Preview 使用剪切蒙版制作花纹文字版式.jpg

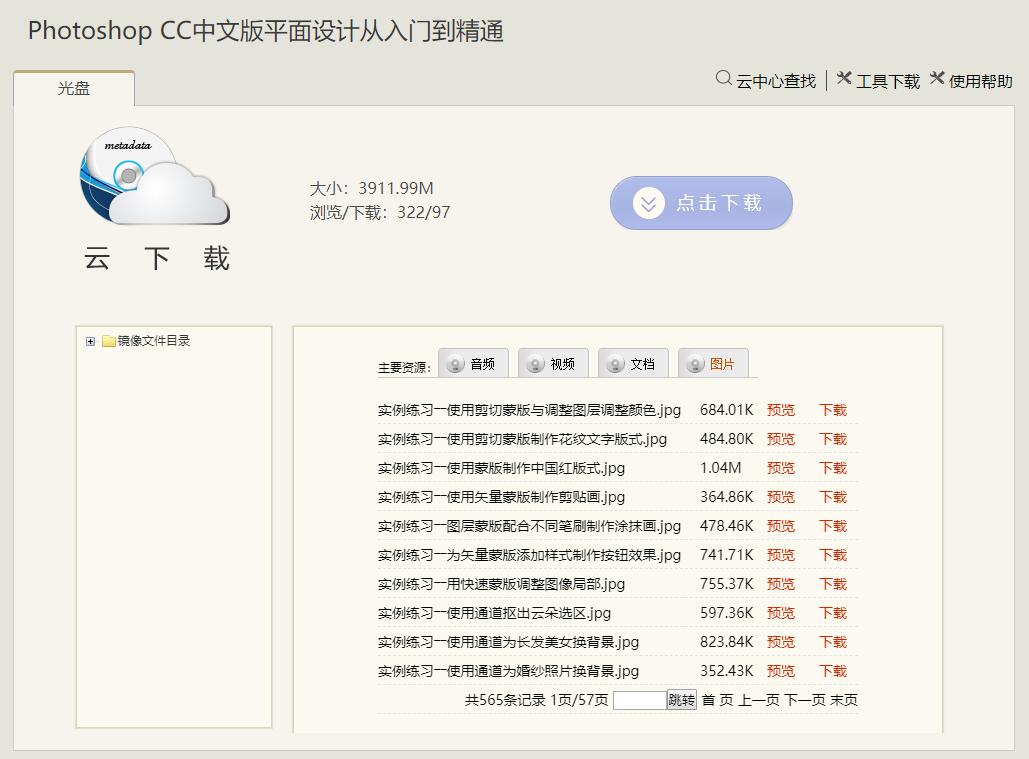pos(781,439)
